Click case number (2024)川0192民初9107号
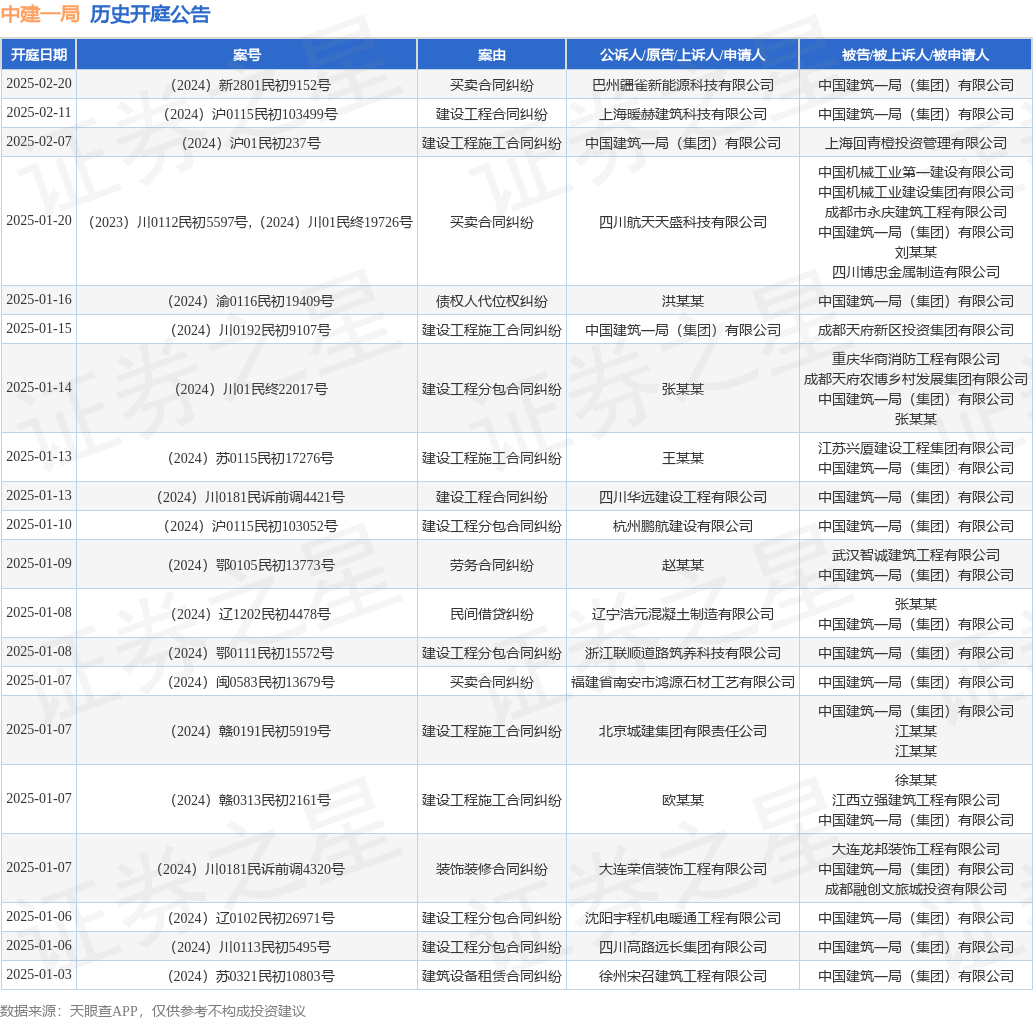1033x1020 pixels. point(250,330)
